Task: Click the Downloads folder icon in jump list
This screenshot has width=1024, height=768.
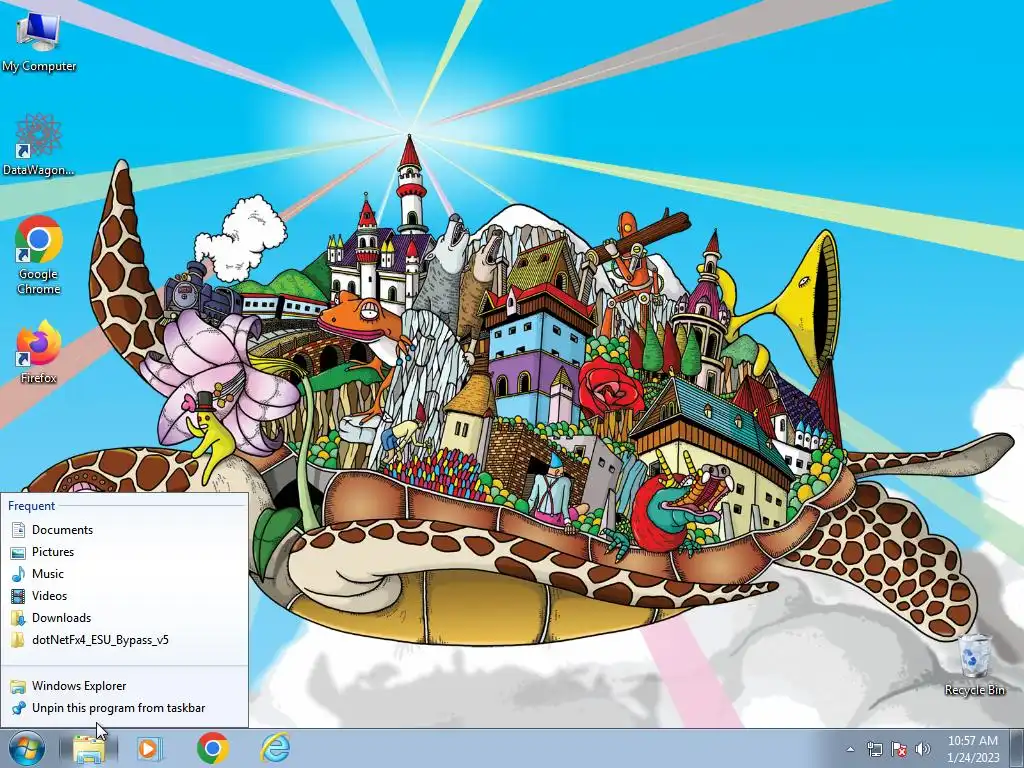Action: tap(18, 618)
